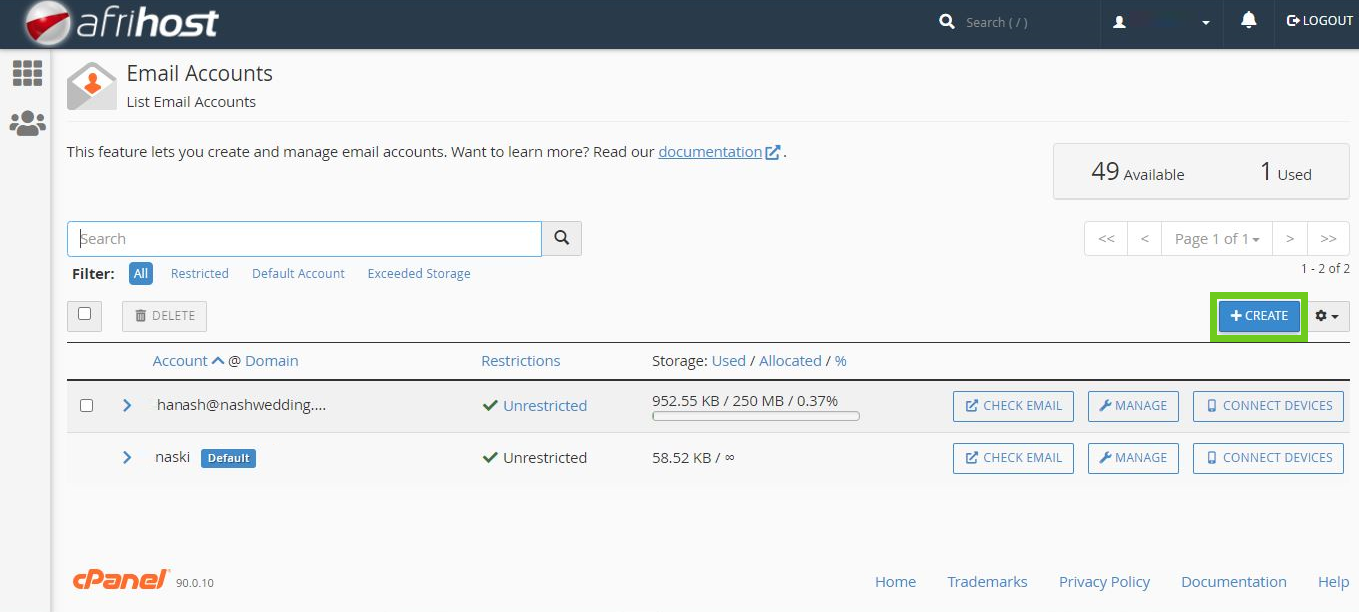Click the Create button
This screenshot has width=1359, height=612.
[1259, 316]
